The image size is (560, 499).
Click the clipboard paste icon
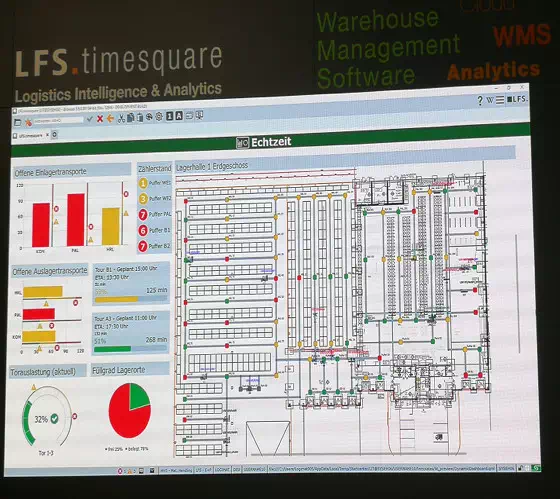[x=140, y=118]
